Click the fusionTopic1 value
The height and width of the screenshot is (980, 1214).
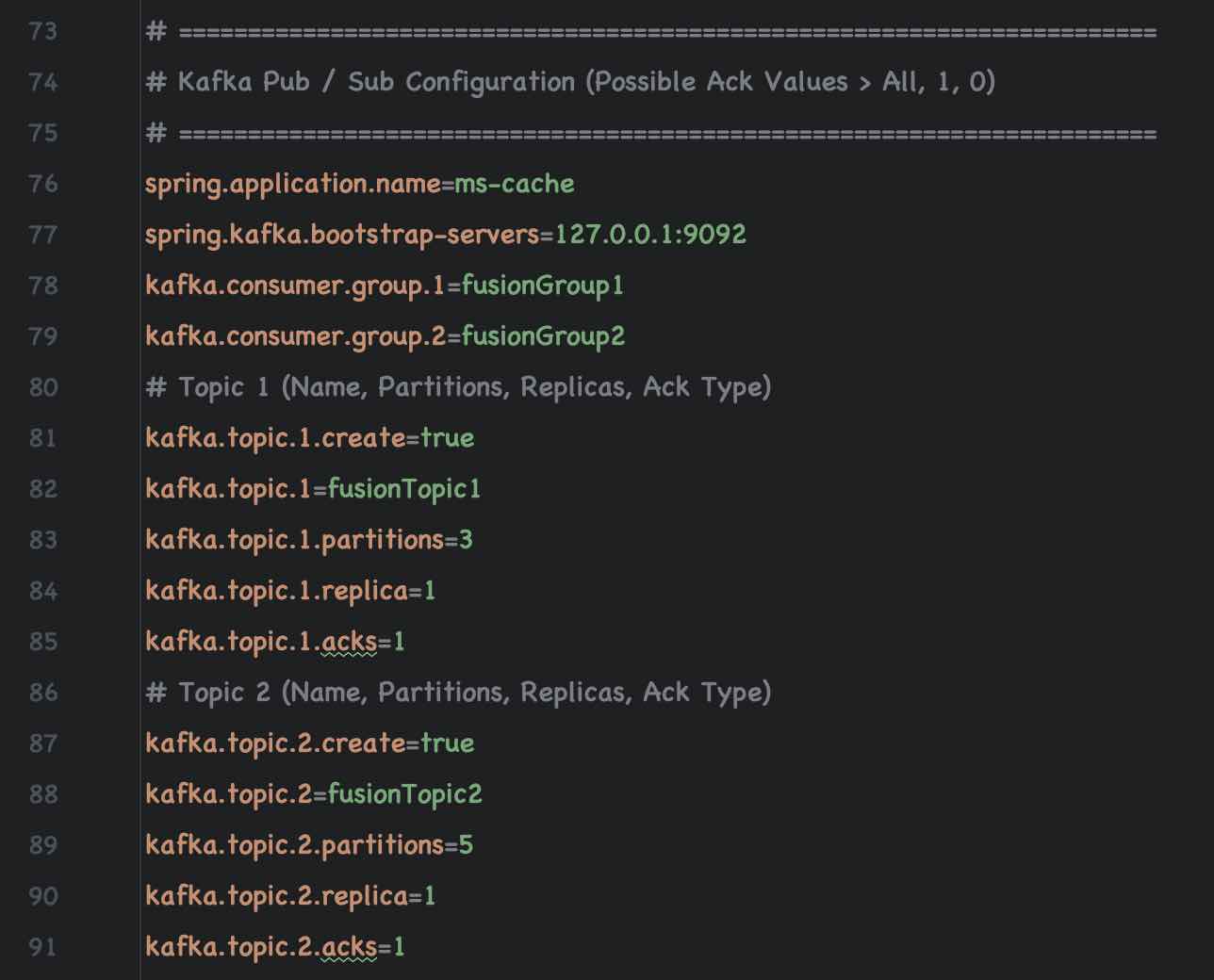coord(404,489)
